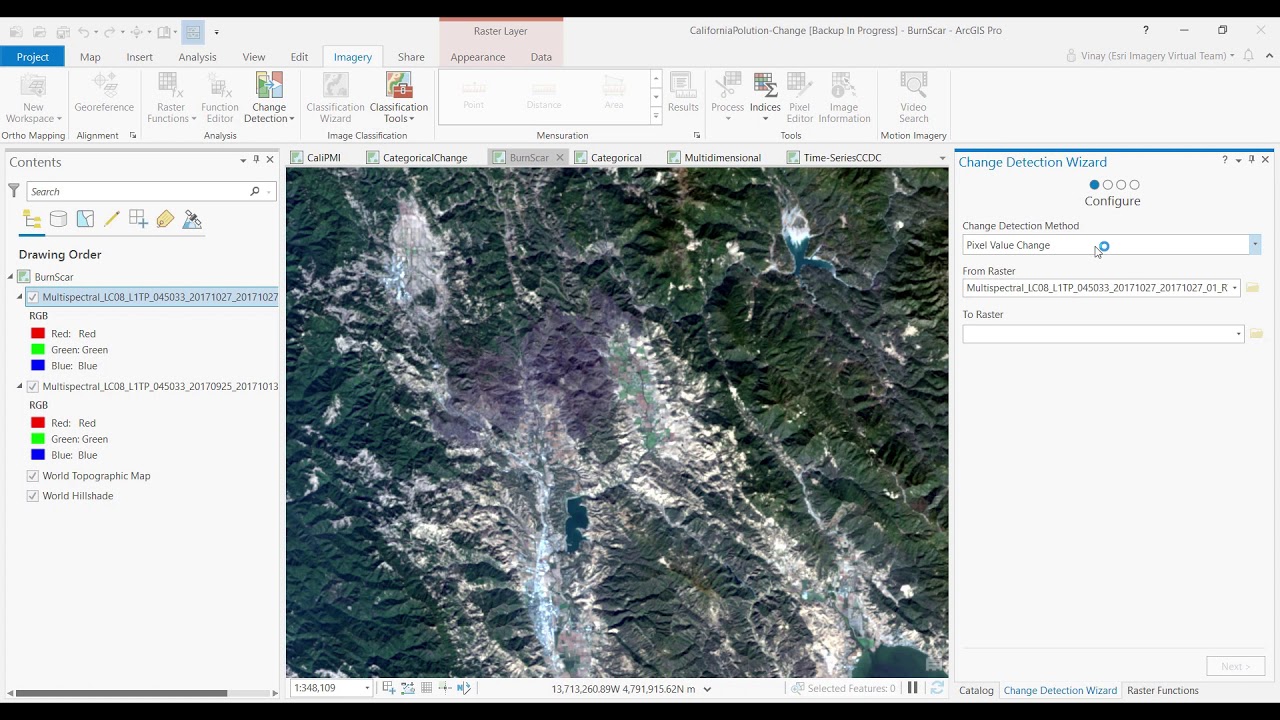The width and height of the screenshot is (1280, 720).
Task: Open the From Raster dropdown
Action: click(1235, 288)
